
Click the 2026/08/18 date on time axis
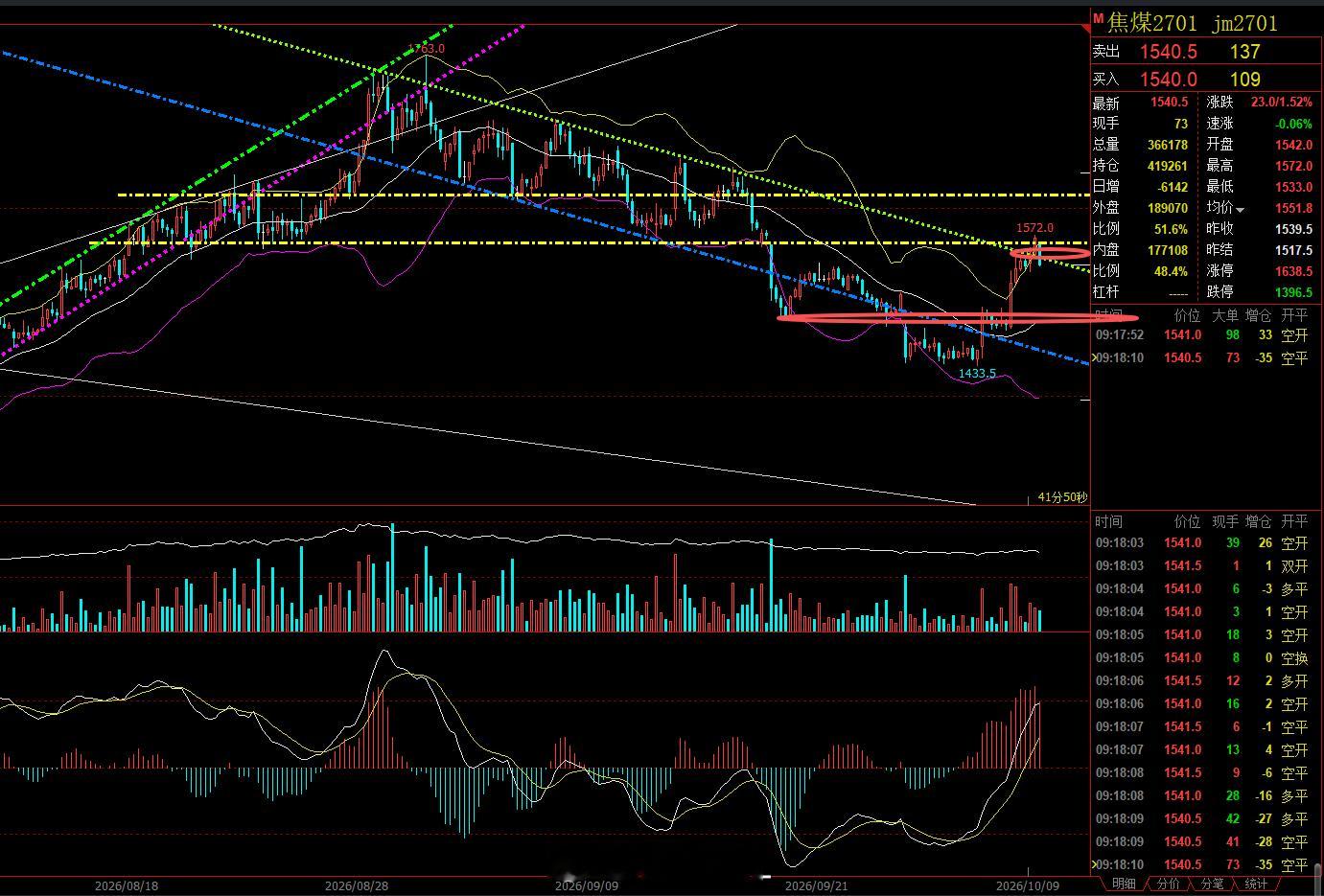click(x=127, y=885)
